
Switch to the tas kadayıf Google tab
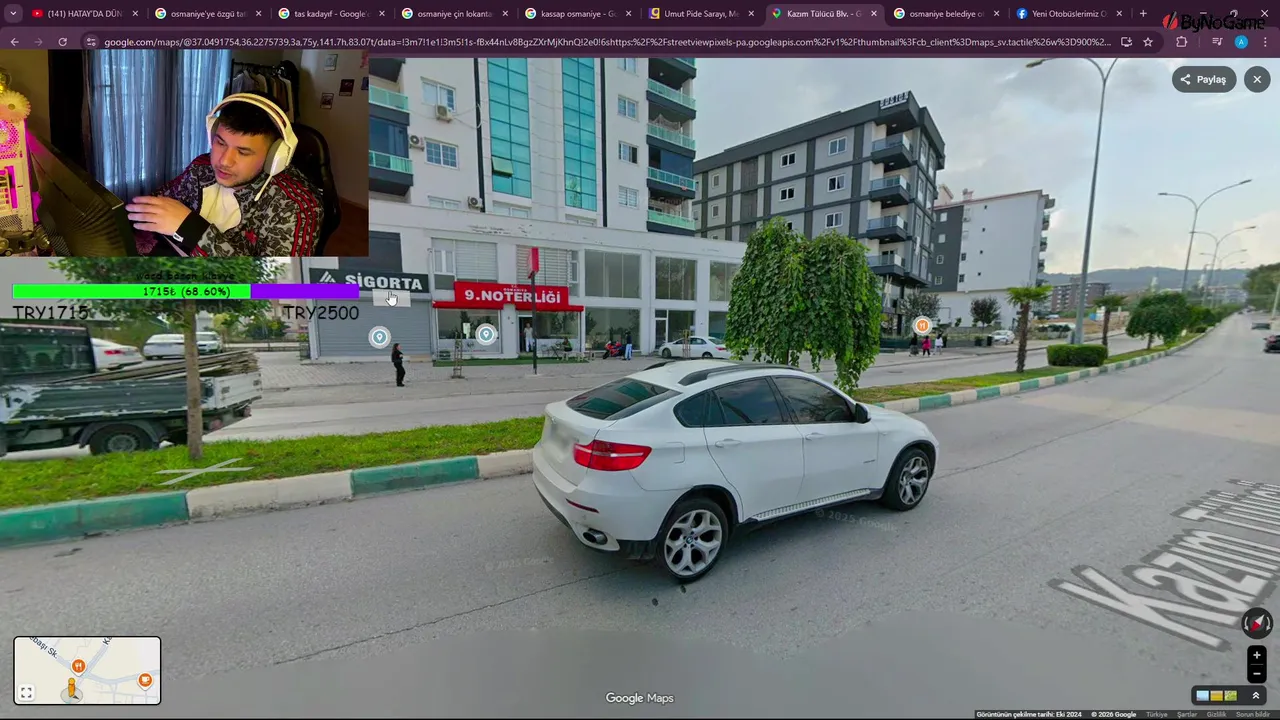331,14
